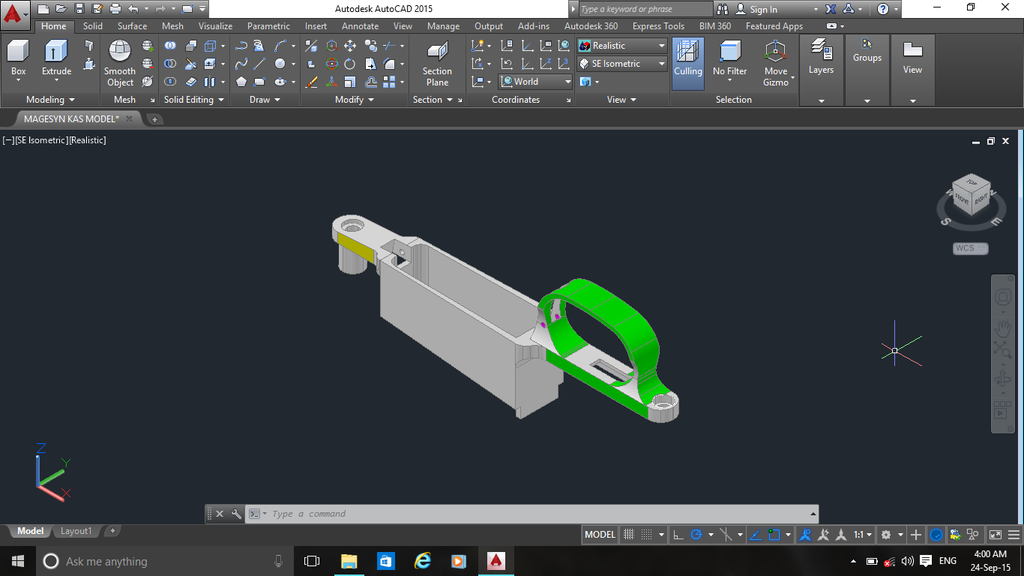Open the Windows File Explorer from taskbar
1024x576 pixels.
[x=349, y=561]
